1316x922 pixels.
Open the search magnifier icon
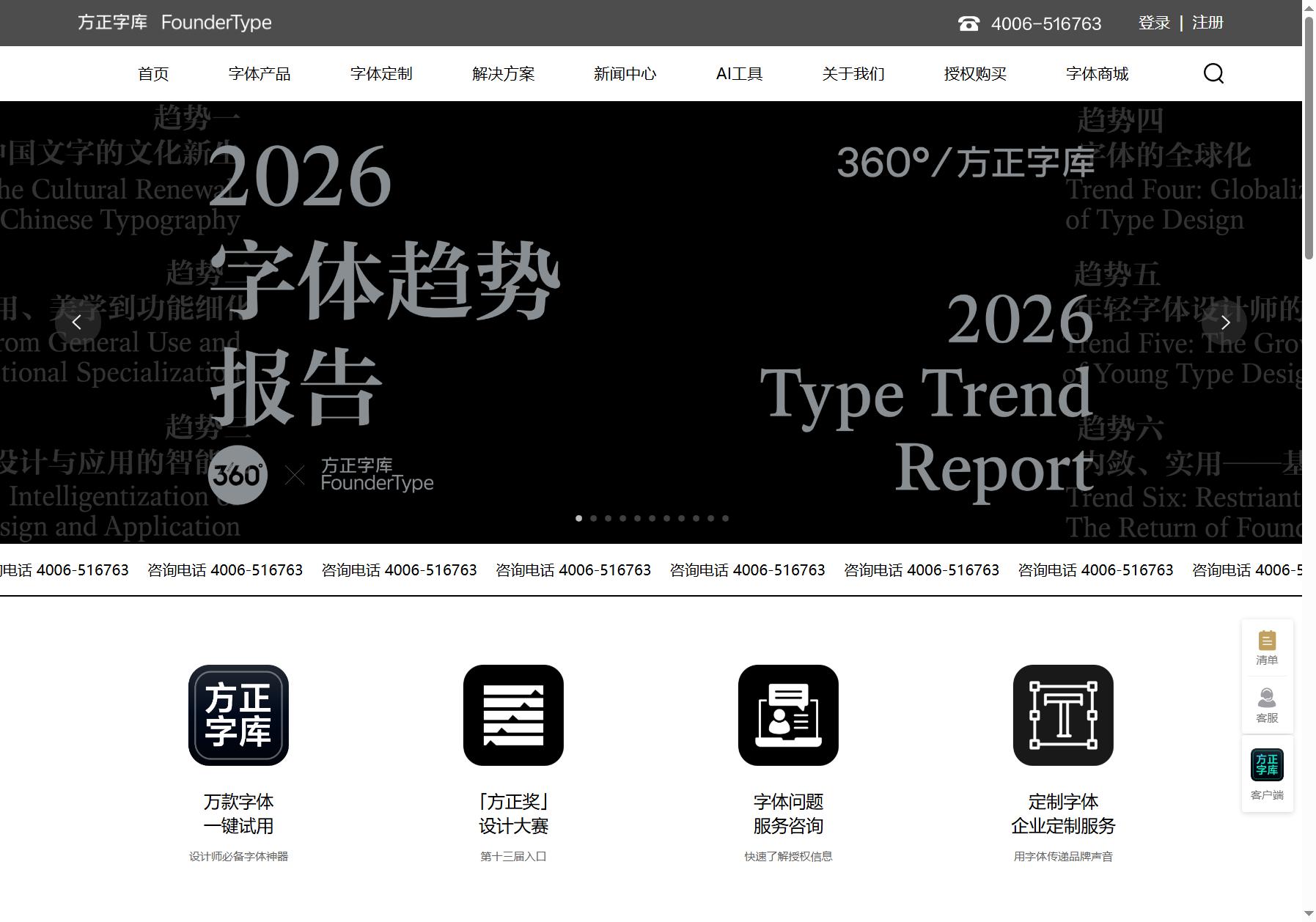pos(1213,73)
